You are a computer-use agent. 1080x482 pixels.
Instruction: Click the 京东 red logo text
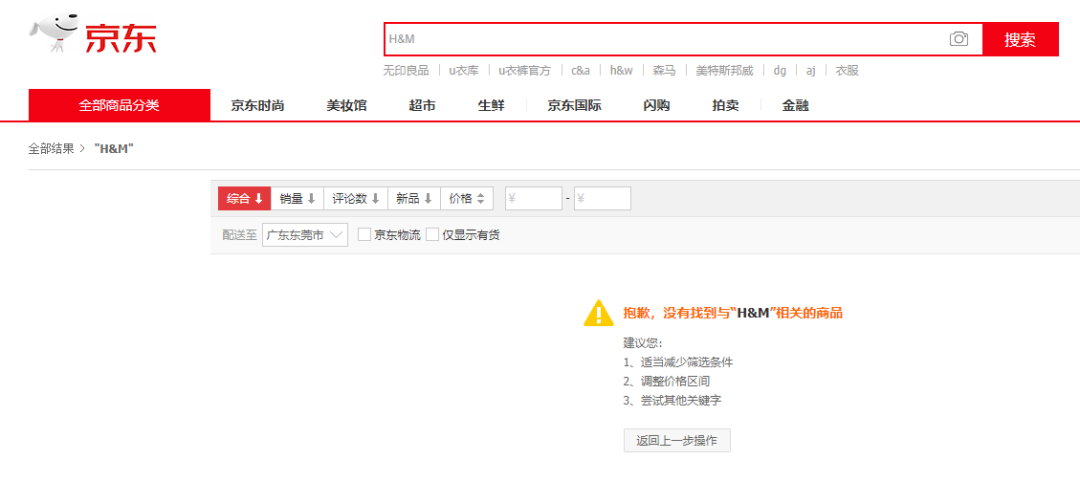click(x=121, y=39)
